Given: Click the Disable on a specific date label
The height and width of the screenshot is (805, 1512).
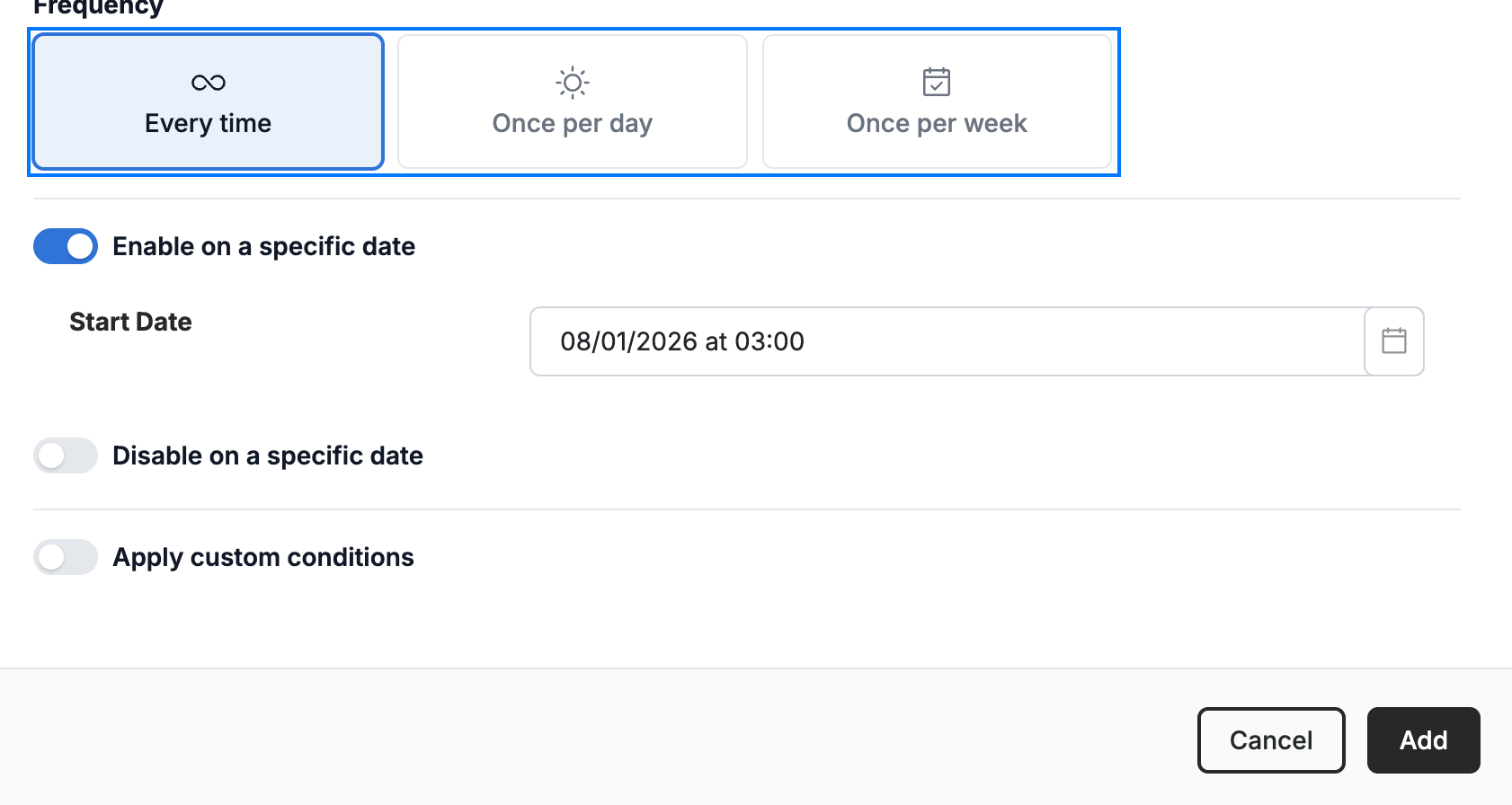Looking at the screenshot, I should pos(268,456).
